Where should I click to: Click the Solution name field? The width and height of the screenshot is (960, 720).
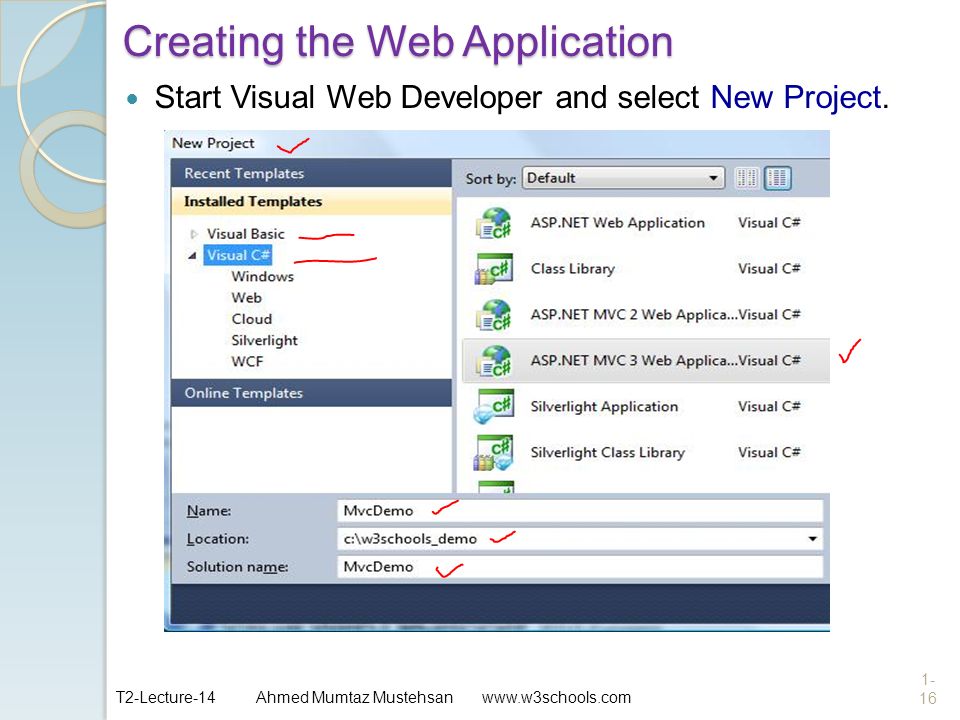coord(580,567)
